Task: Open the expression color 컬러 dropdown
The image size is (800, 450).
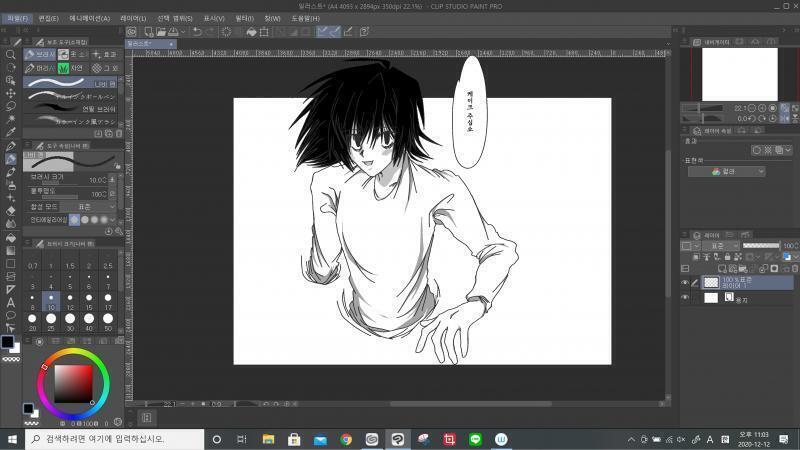Action: tap(727, 172)
